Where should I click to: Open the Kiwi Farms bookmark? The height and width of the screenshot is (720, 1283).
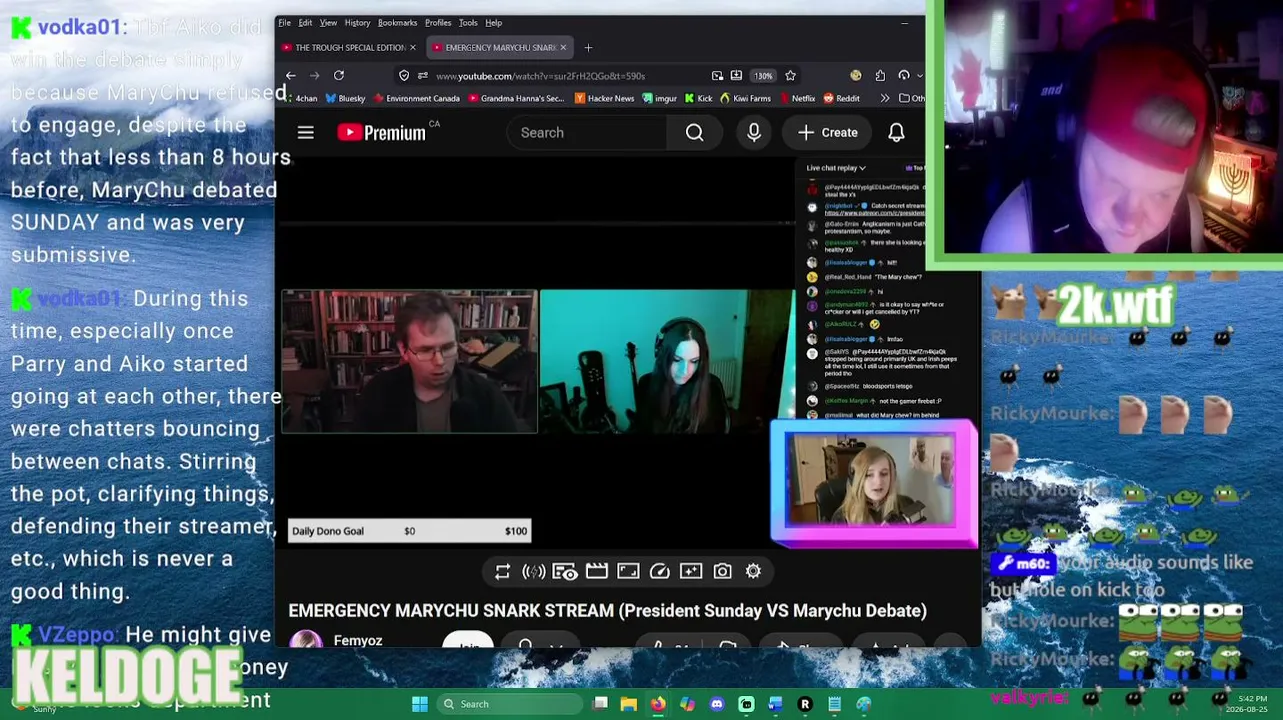click(x=744, y=98)
